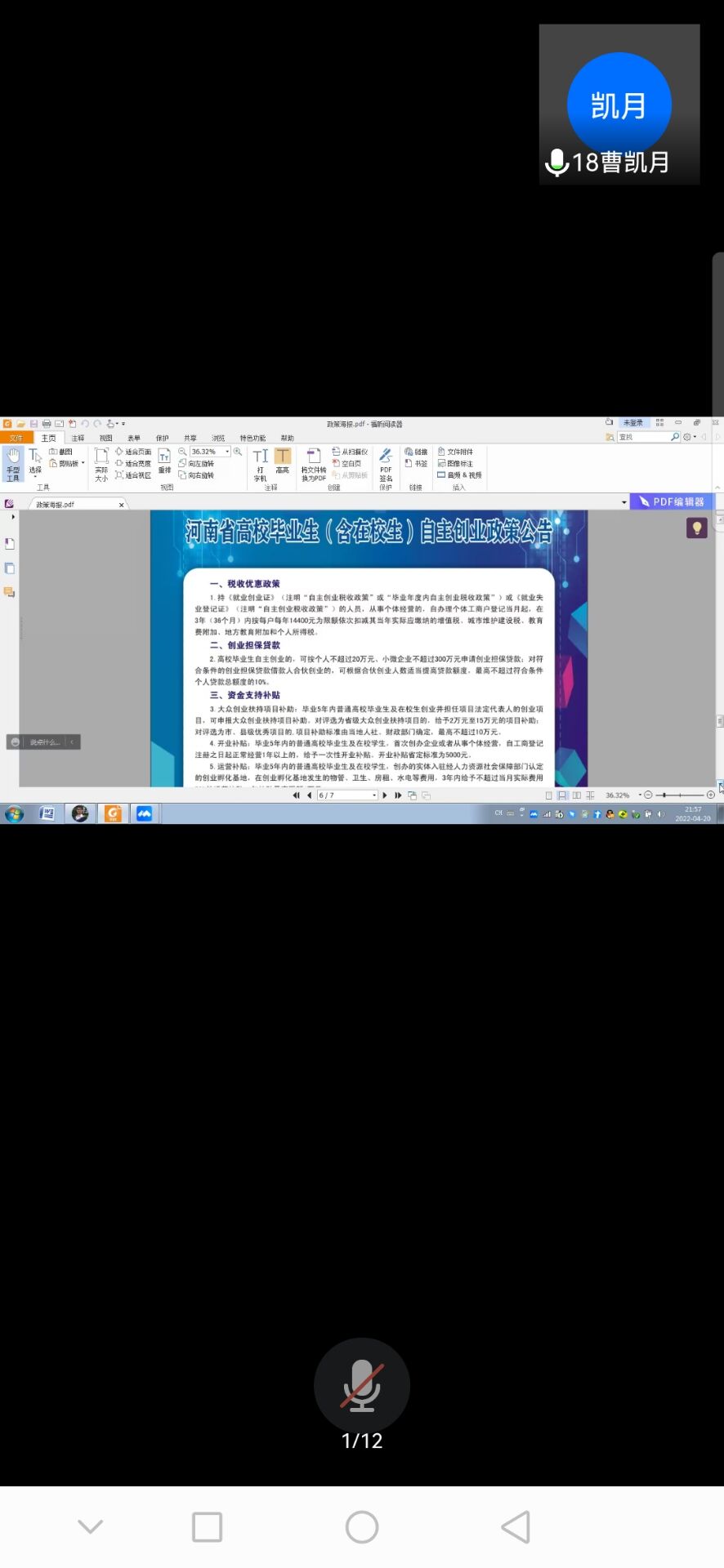Screen dimensions: 724x1568
Task: Select the Hand tool in the ribbon
Action: 13,462
